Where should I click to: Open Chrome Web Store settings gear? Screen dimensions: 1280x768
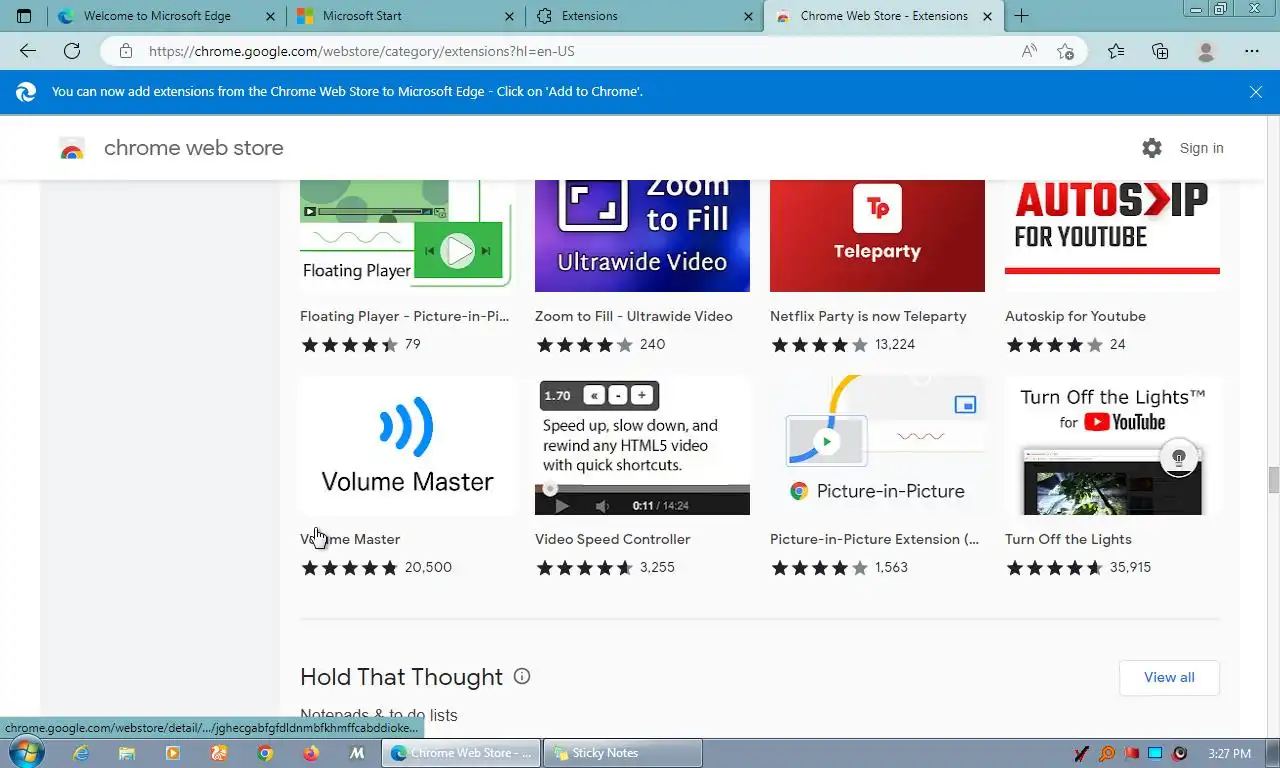tap(1152, 148)
